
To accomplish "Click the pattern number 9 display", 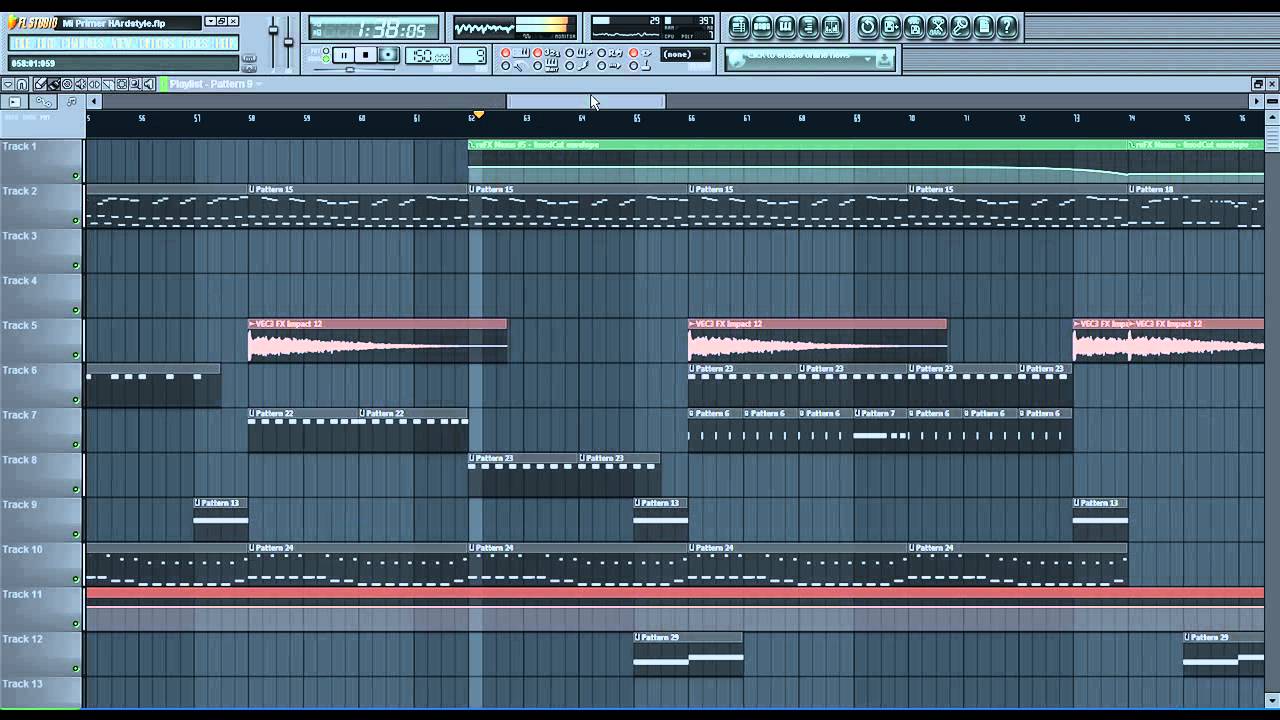I will [x=473, y=56].
